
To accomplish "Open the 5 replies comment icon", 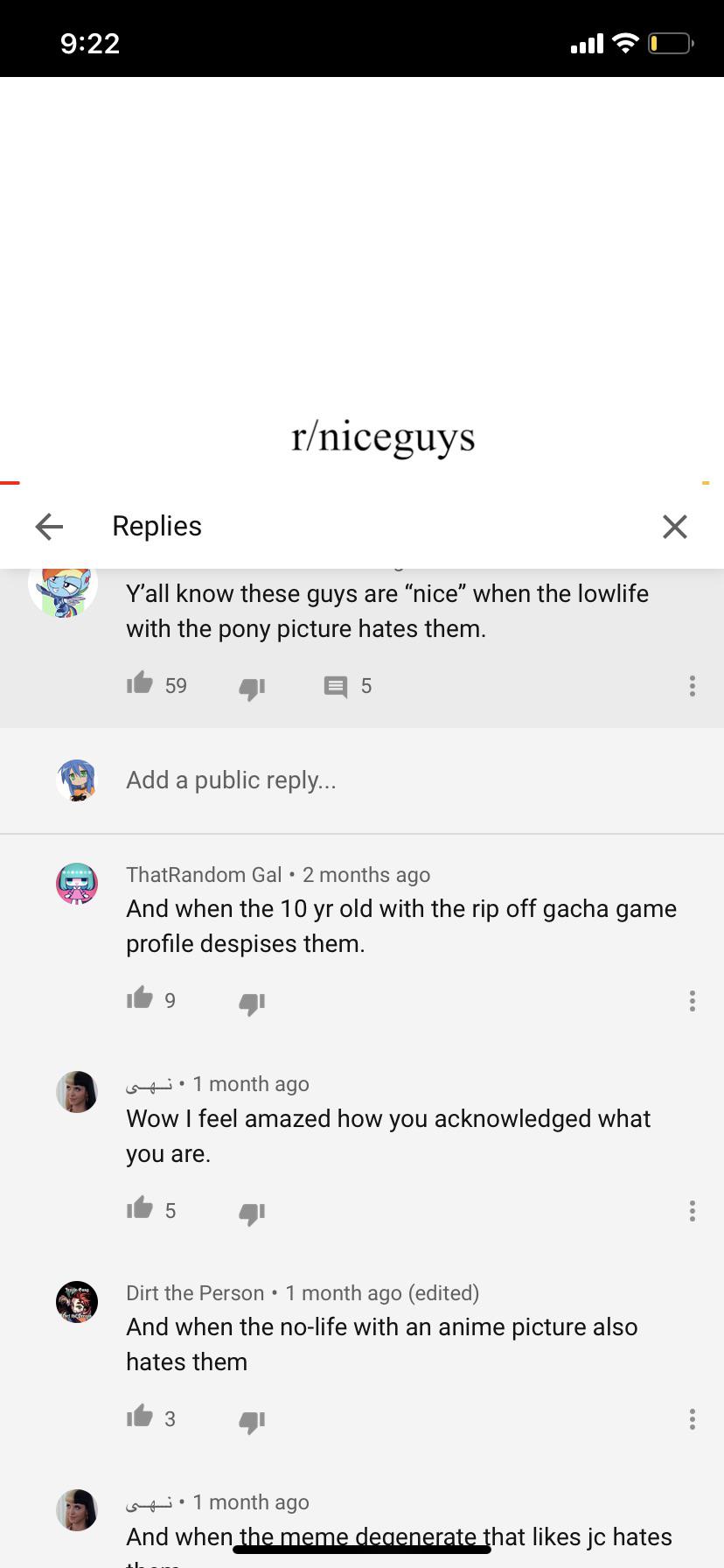I will click(x=336, y=687).
